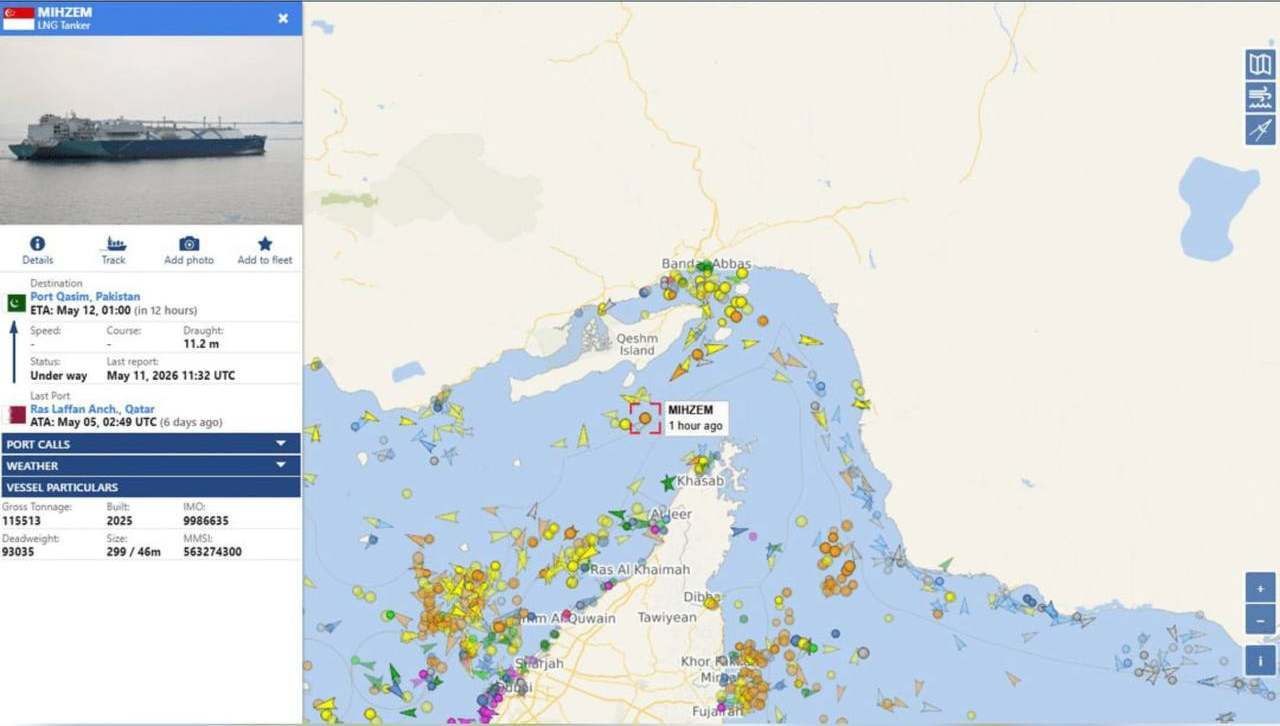This screenshot has width=1280, height=726.
Task: Close the MIHZEM vessel panel
Action: (283, 18)
